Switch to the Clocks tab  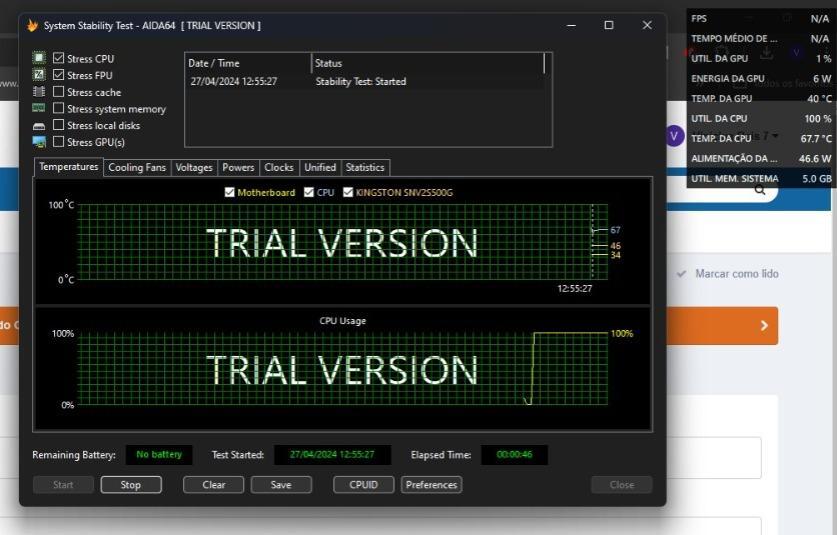click(x=279, y=168)
